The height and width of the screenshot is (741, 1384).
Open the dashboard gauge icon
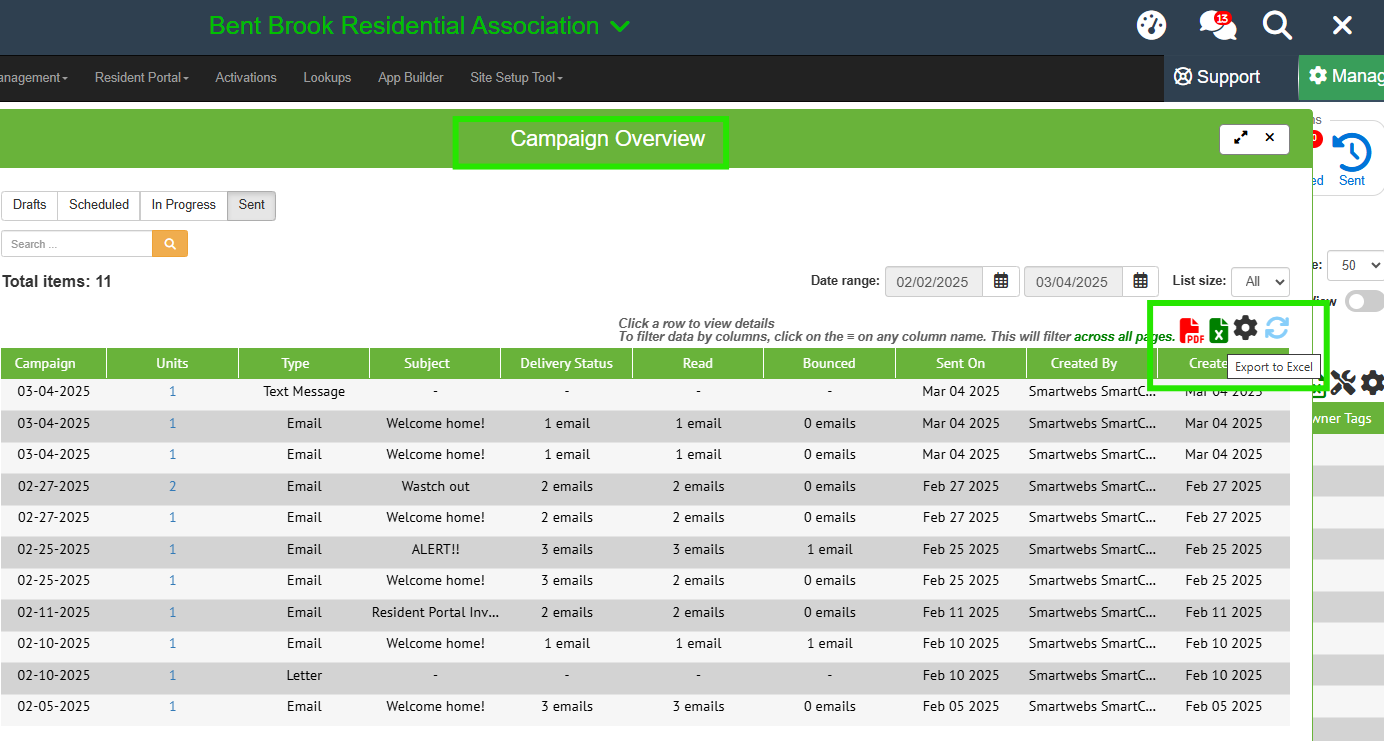point(1152,25)
